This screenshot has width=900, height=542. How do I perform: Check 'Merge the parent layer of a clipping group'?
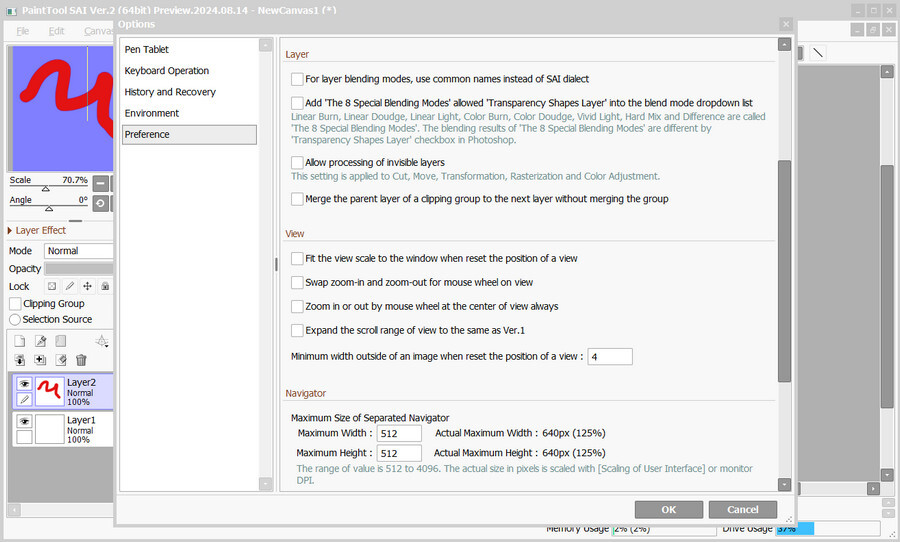(297, 199)
